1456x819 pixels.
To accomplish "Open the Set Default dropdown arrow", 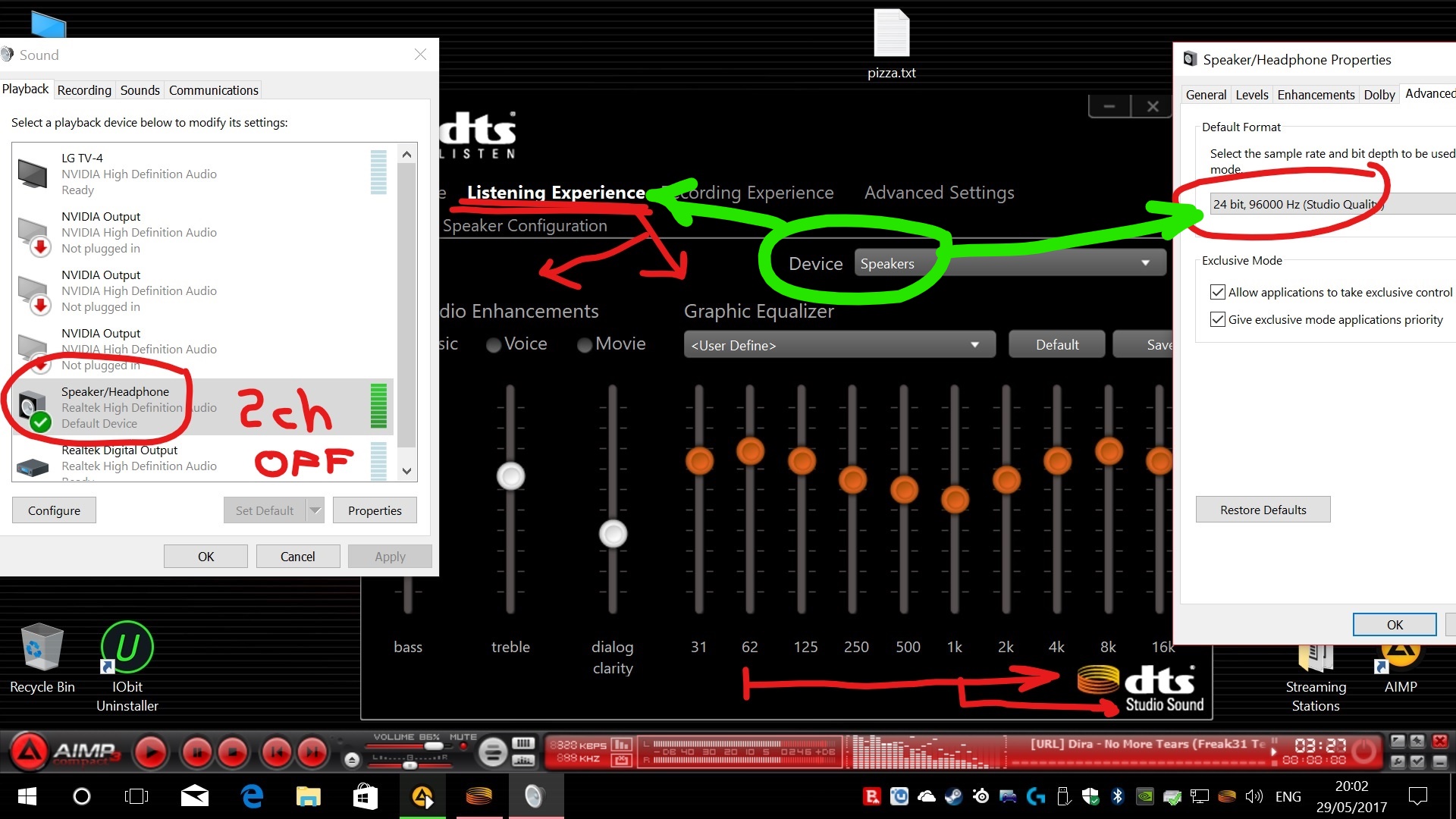I will point(315,510).
